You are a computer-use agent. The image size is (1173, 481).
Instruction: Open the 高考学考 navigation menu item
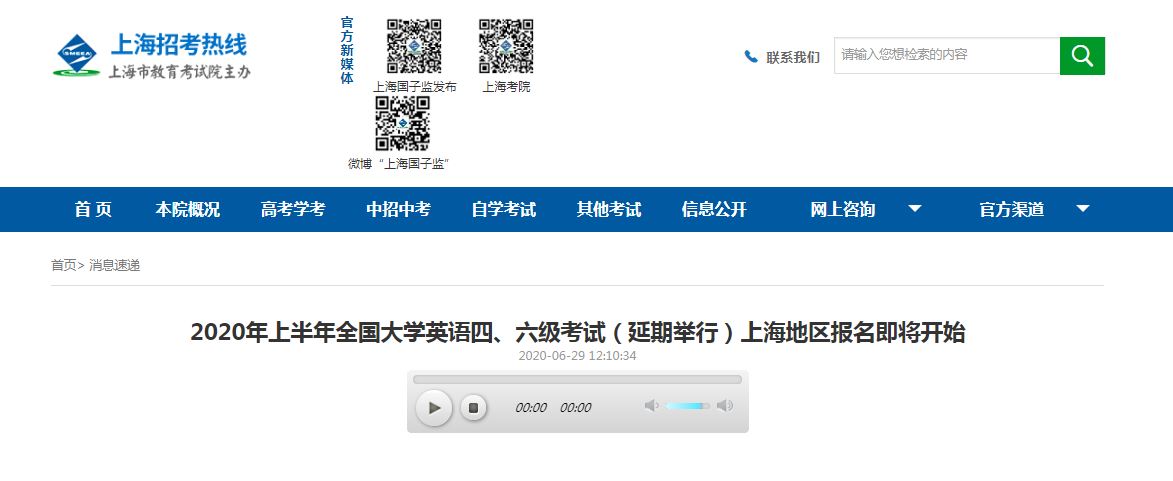point(293,209)
